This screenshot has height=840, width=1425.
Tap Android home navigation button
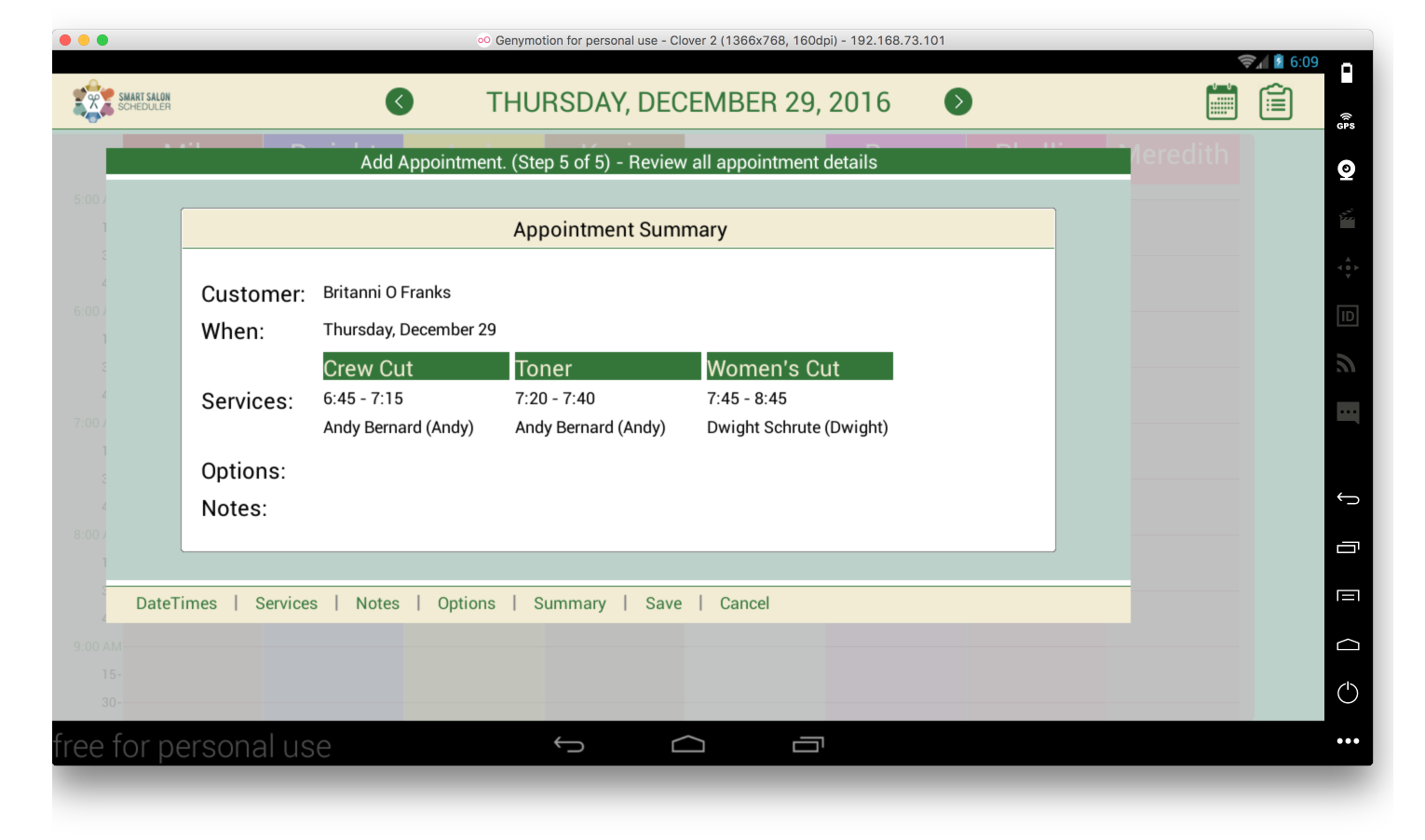tap(688, 744)
